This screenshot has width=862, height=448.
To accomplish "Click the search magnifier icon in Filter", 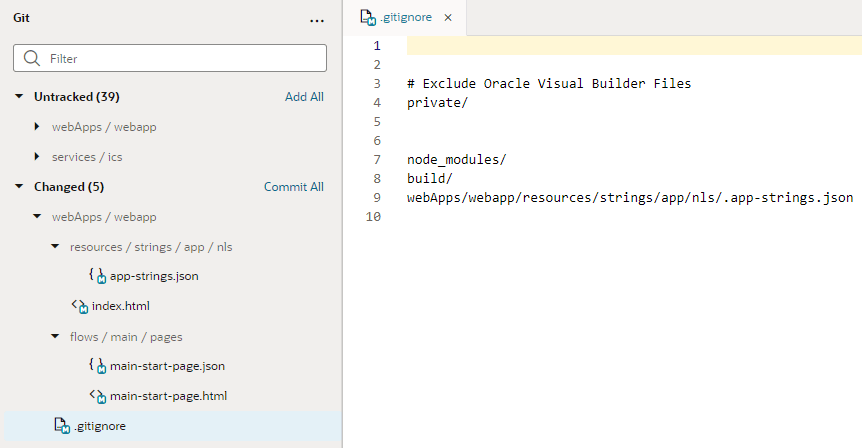I will (32, 59).
